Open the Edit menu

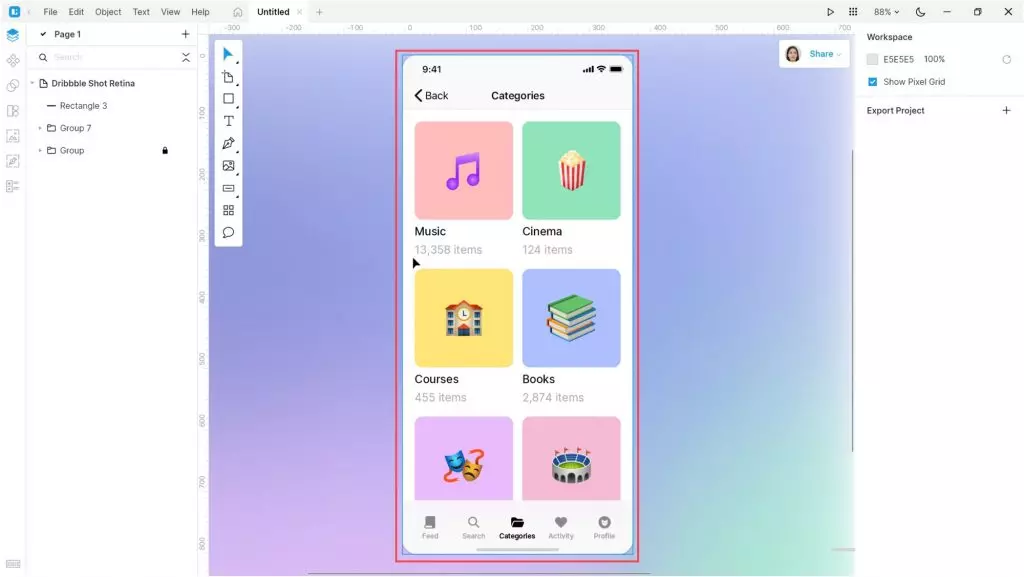point(76,12)
